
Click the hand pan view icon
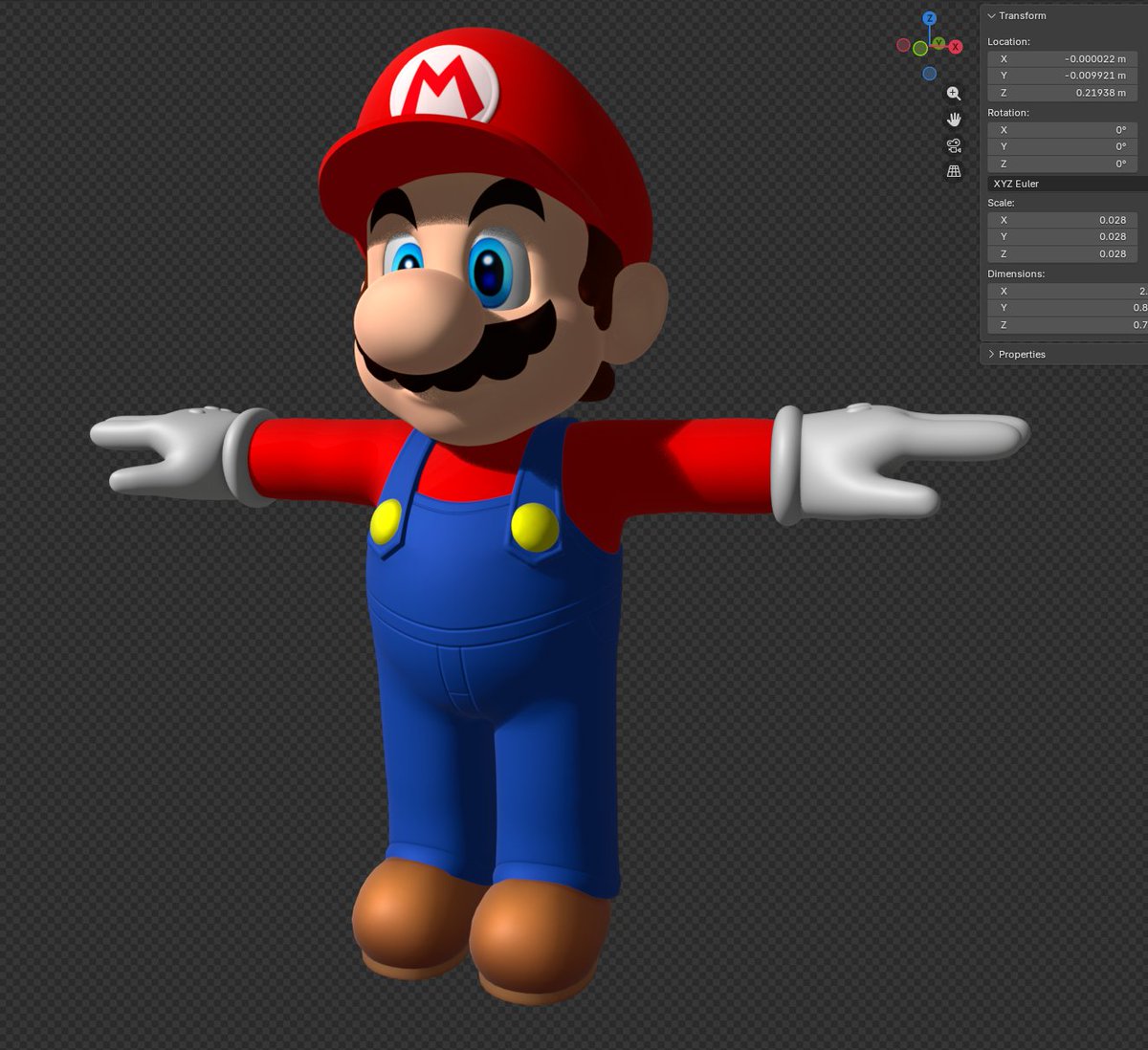(x=954, y=120)
